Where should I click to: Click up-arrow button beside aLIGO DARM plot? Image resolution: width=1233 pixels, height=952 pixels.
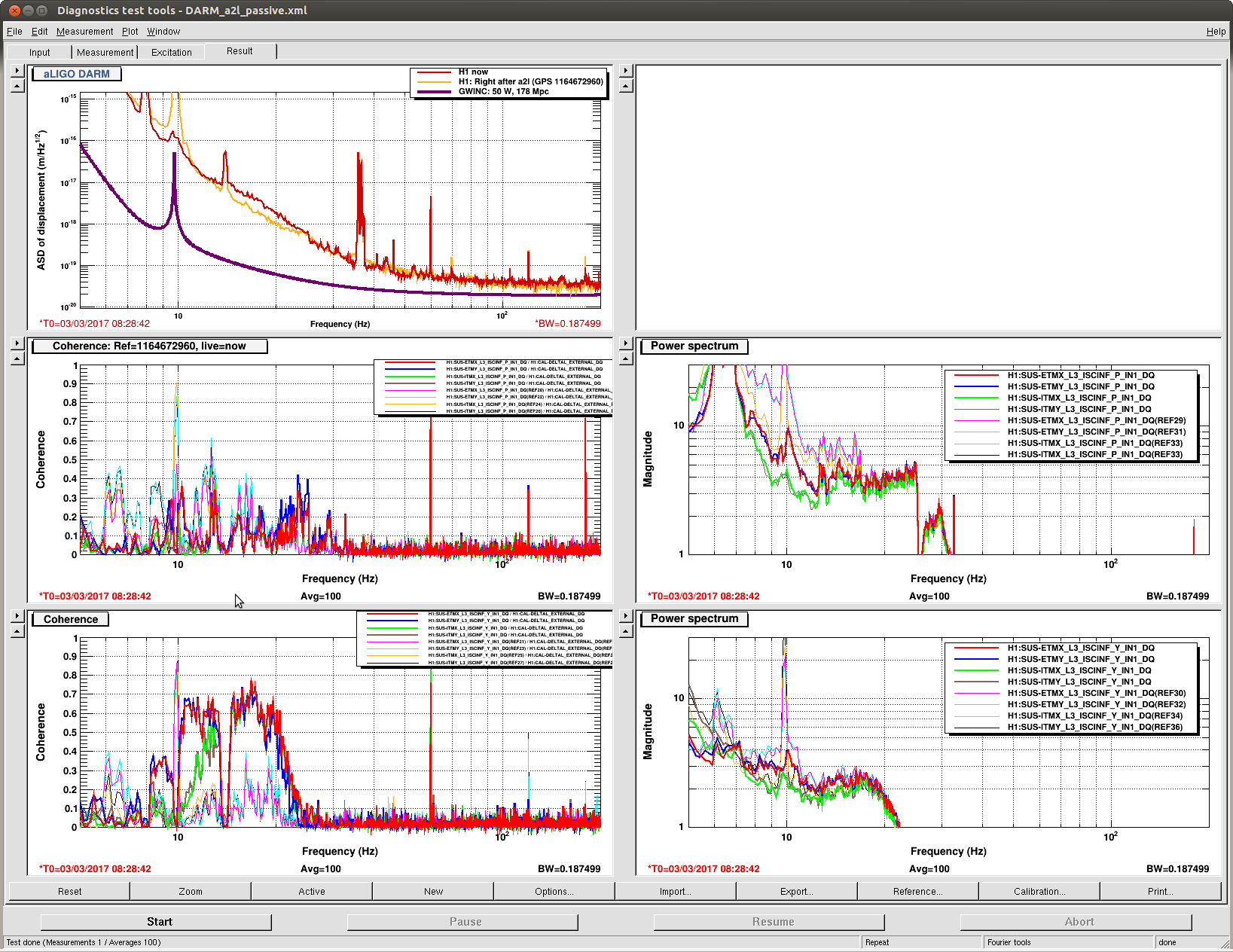click(17, 86)
